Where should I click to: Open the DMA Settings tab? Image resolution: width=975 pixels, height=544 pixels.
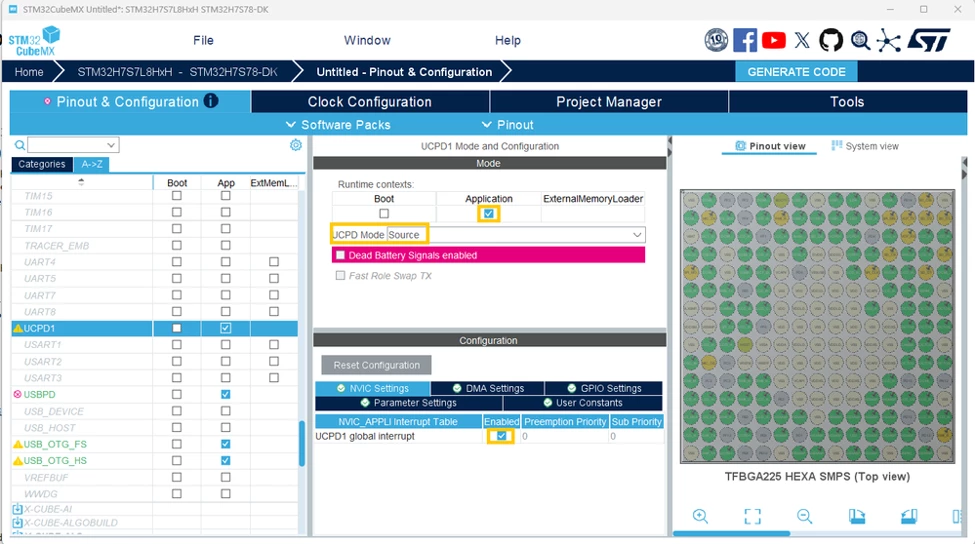(488, 388)
